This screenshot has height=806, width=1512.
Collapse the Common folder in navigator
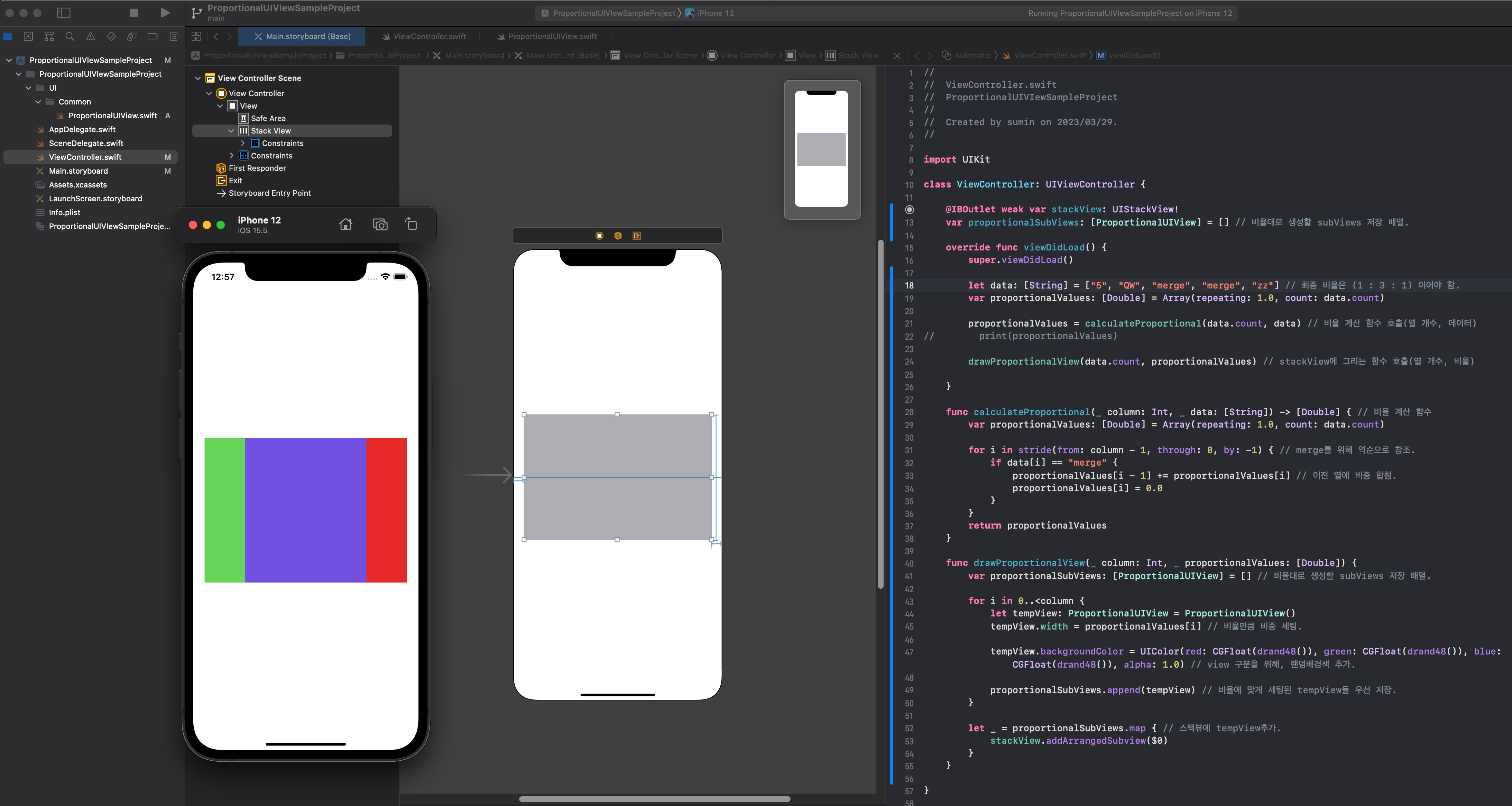(38, 102)
